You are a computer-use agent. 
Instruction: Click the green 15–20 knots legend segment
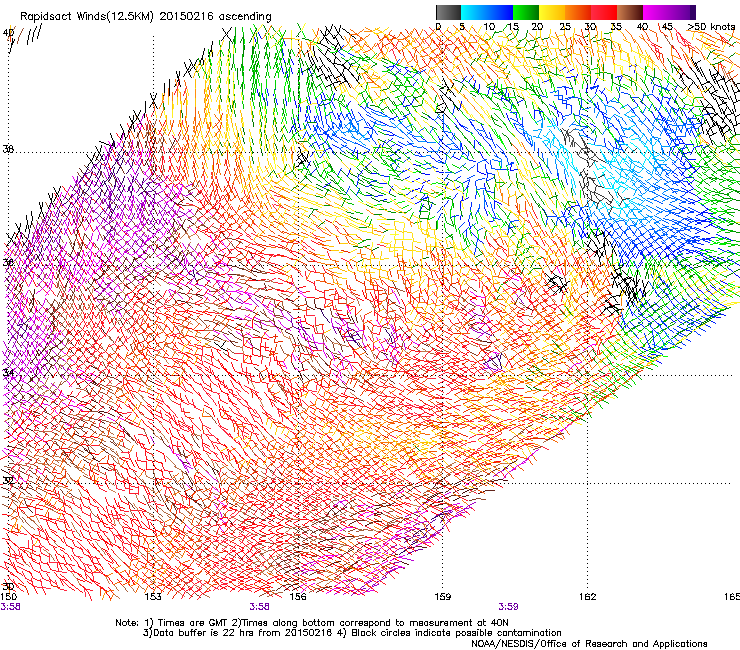tap(526, 12)
